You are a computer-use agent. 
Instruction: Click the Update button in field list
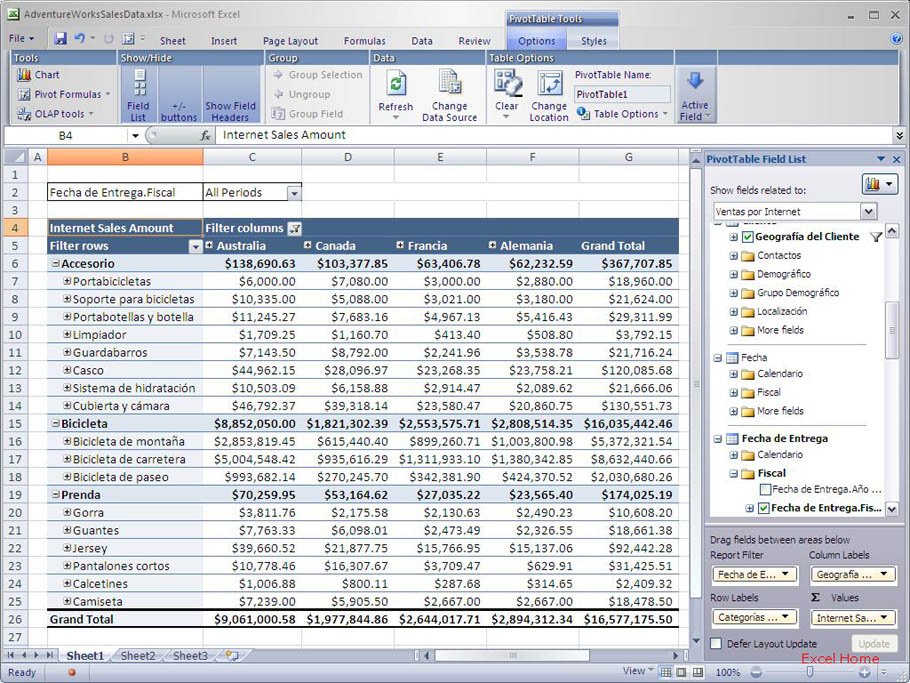(873, 644)
